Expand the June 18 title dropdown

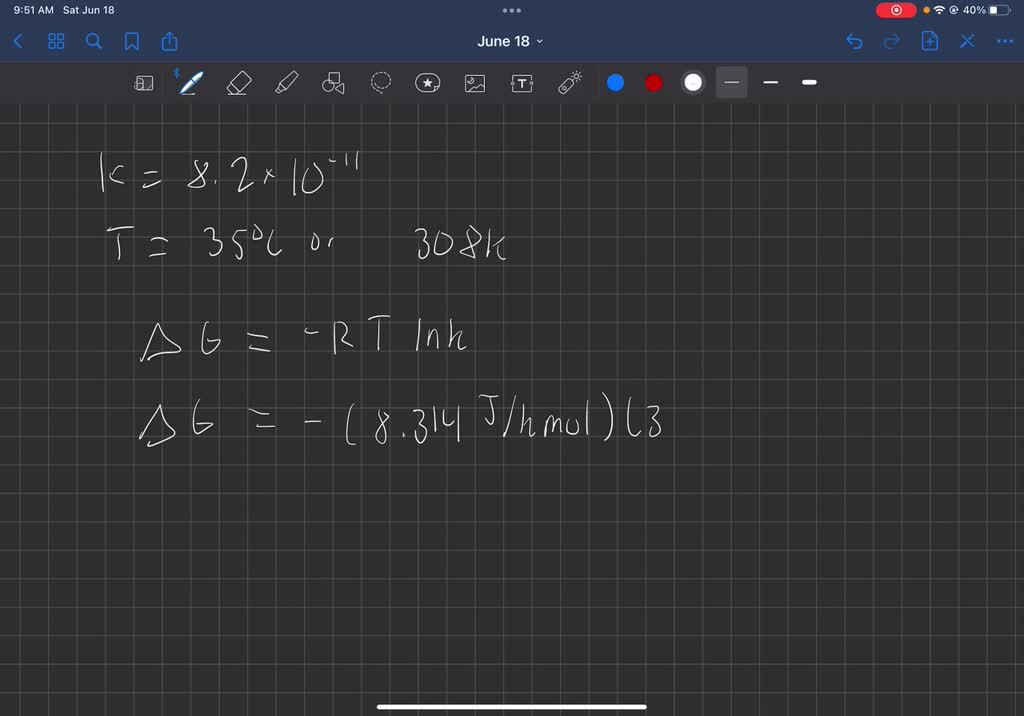click(x=510, y=41)
